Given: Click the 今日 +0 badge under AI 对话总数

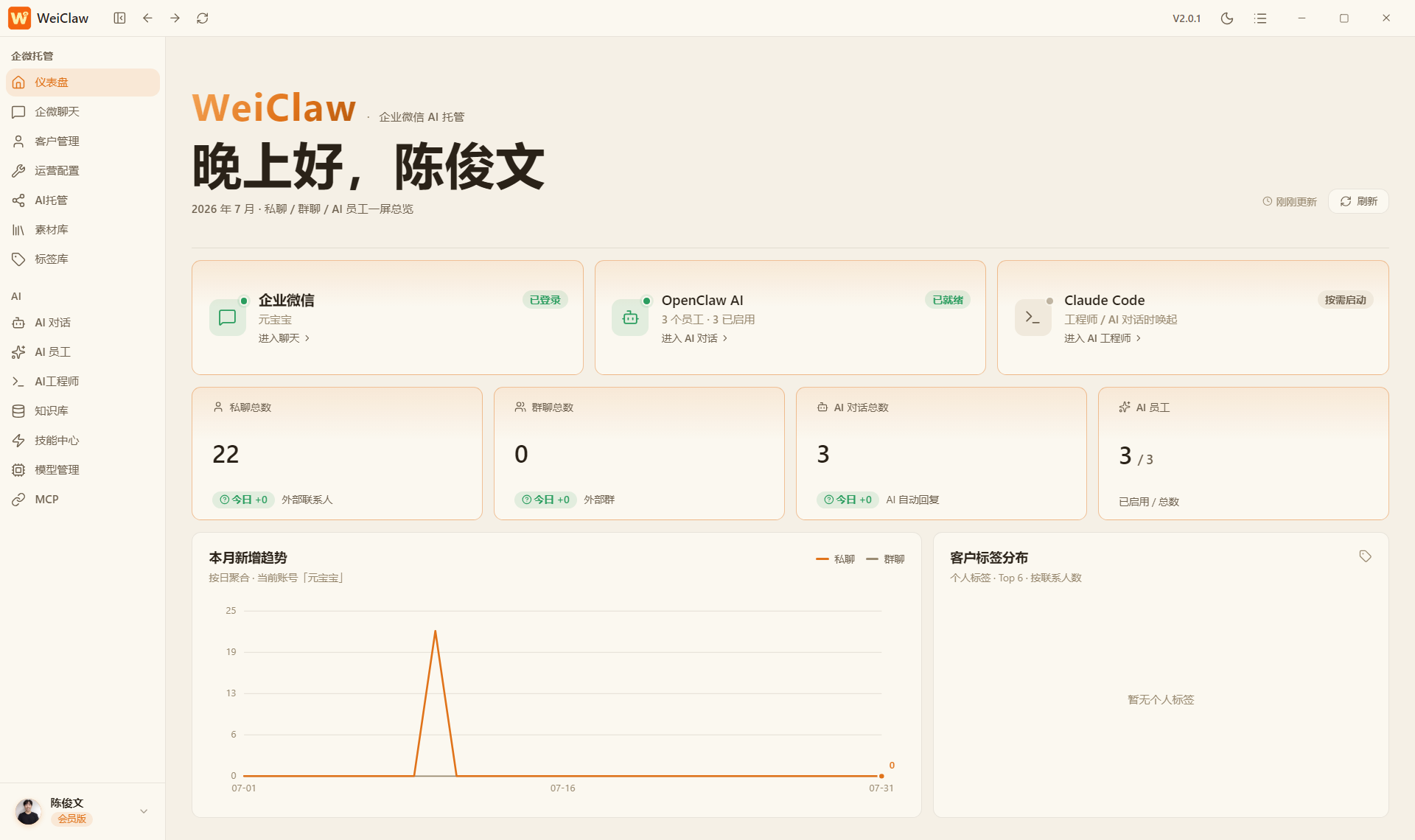Looking at the screenshot, I should click(x=848, y=500).
